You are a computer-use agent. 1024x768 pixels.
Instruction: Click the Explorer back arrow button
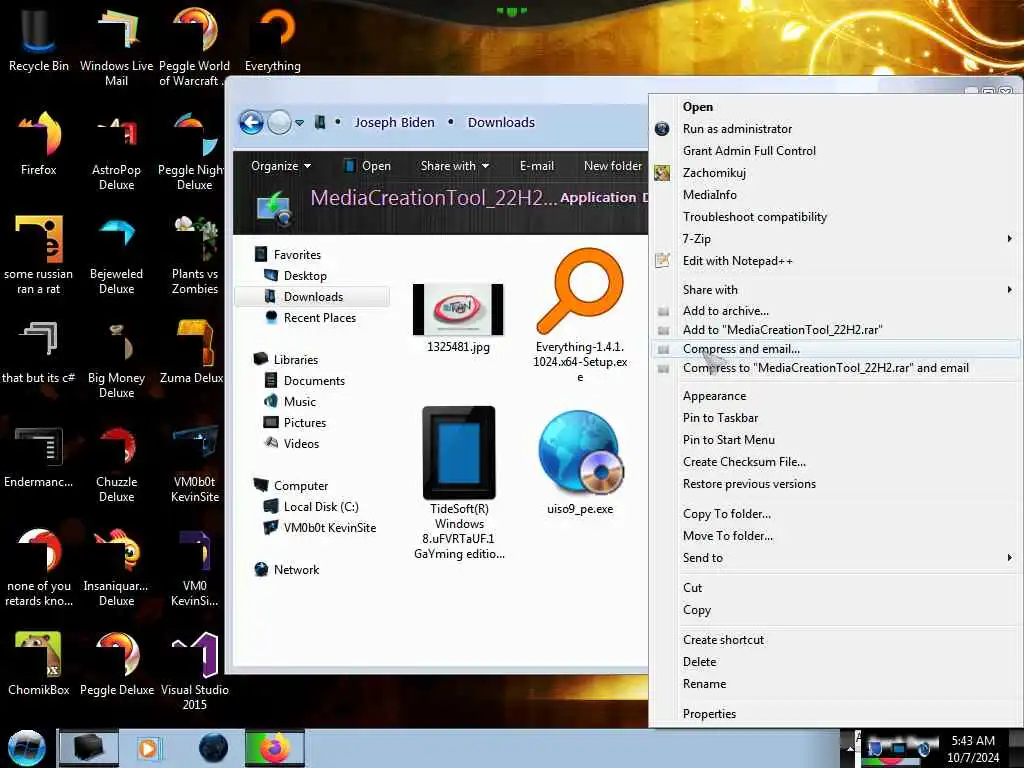coord(251,122)
